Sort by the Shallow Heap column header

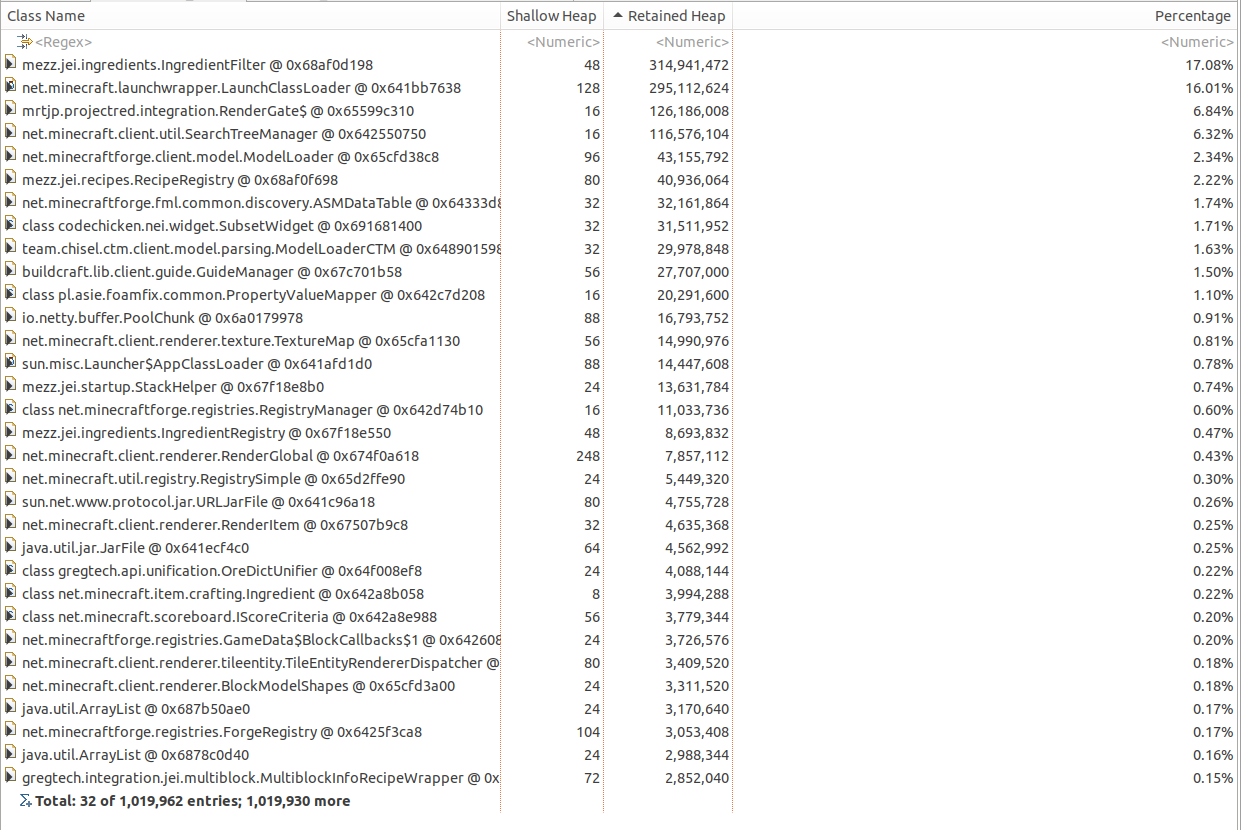click(551, 15)
